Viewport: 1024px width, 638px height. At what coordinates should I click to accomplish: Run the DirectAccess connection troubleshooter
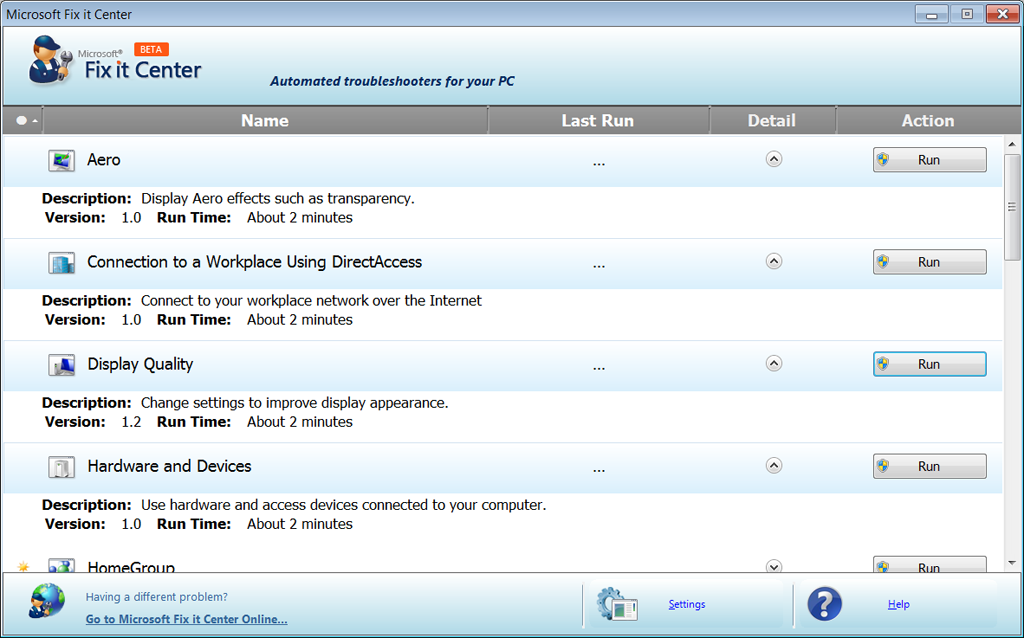click(x=930, y=262)
